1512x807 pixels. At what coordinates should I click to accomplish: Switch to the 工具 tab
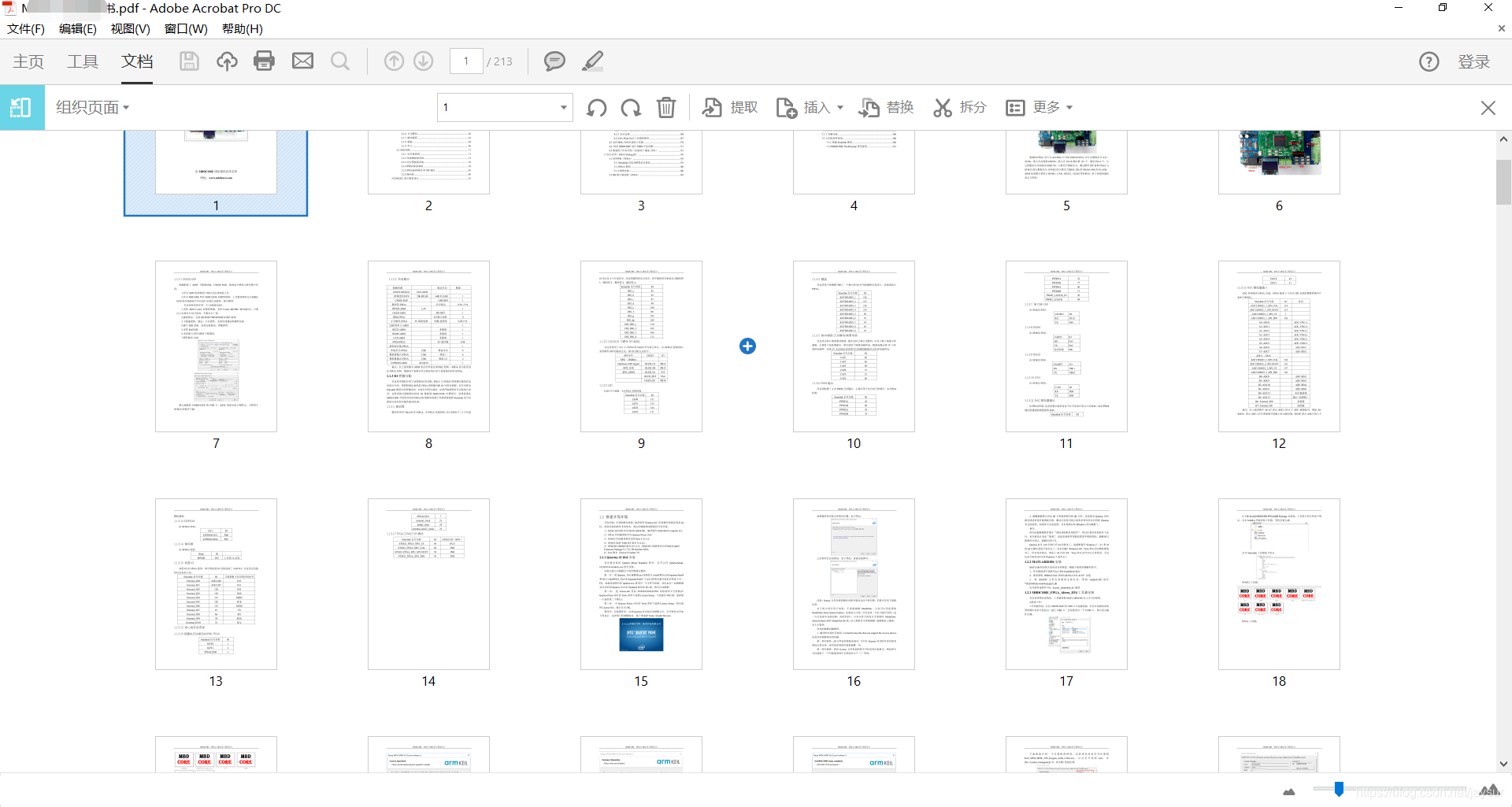pos(83,61)
